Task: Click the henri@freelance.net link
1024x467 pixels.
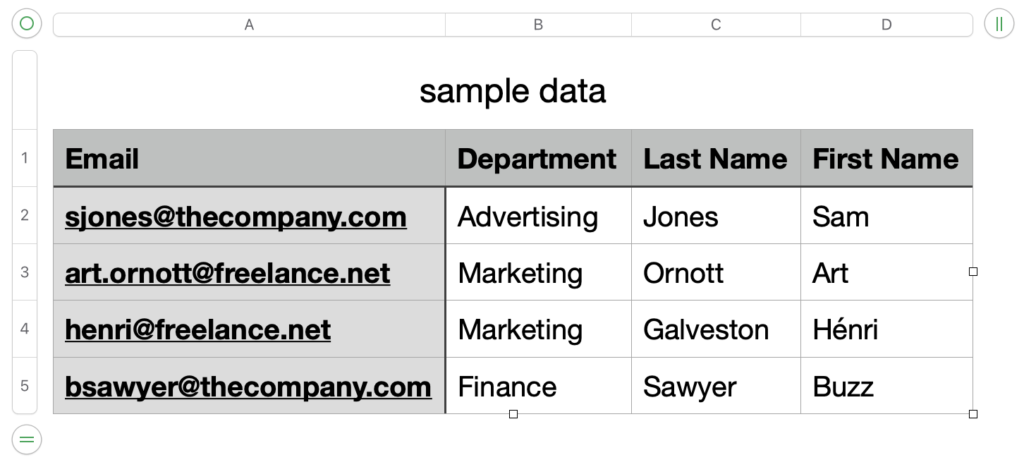Action: point(198,330)
